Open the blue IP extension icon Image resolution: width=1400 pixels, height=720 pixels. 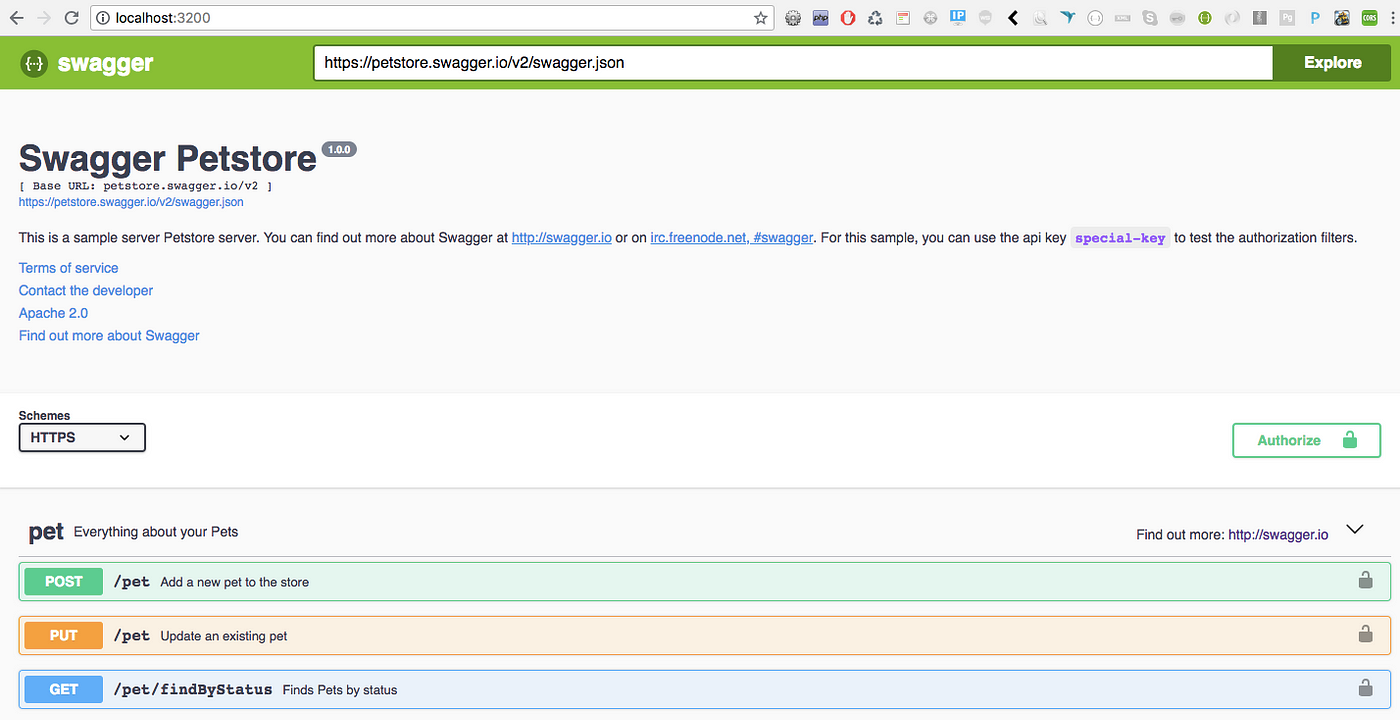(958, 17)
